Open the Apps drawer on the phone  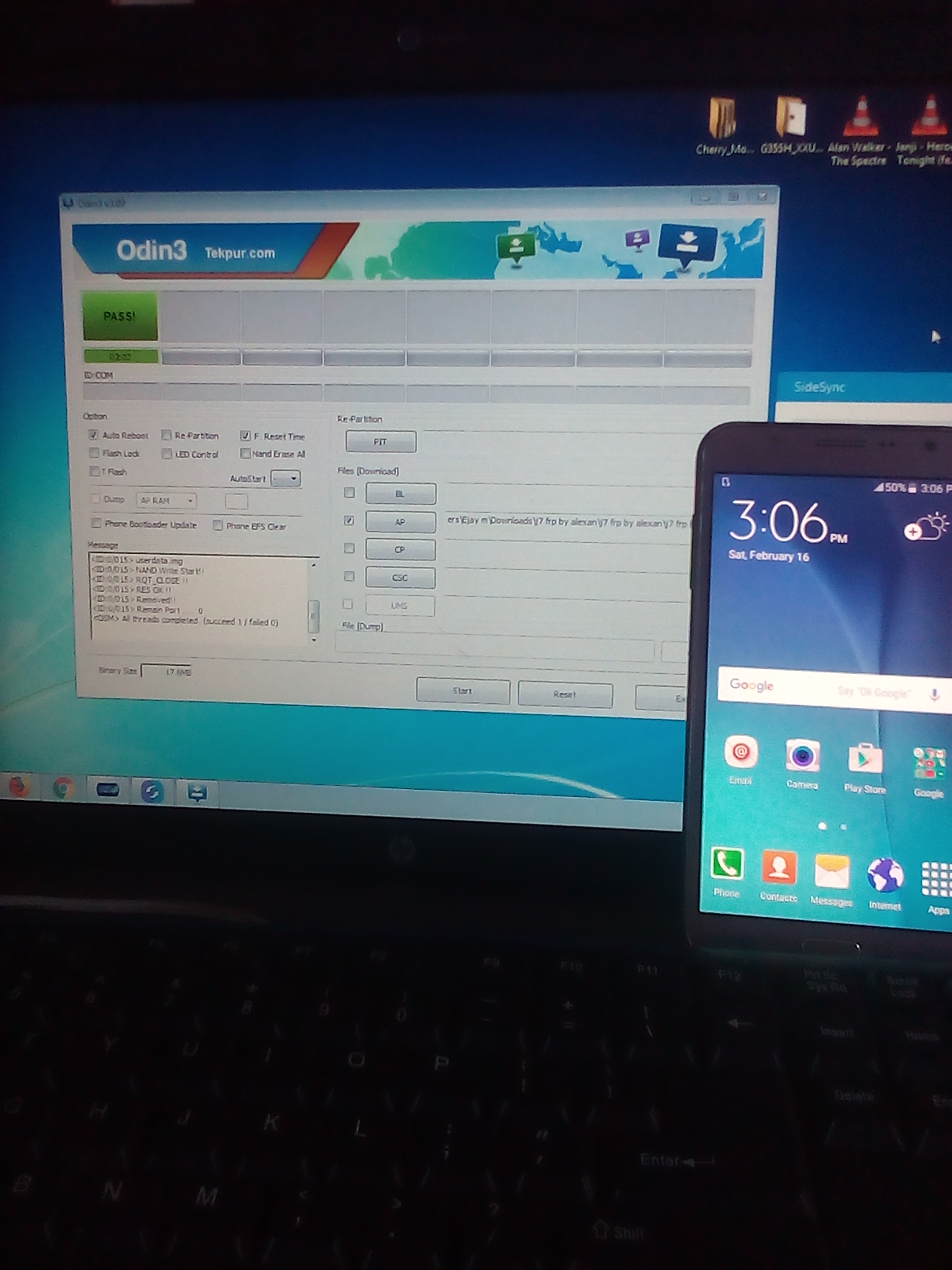(x=937, y=886)
